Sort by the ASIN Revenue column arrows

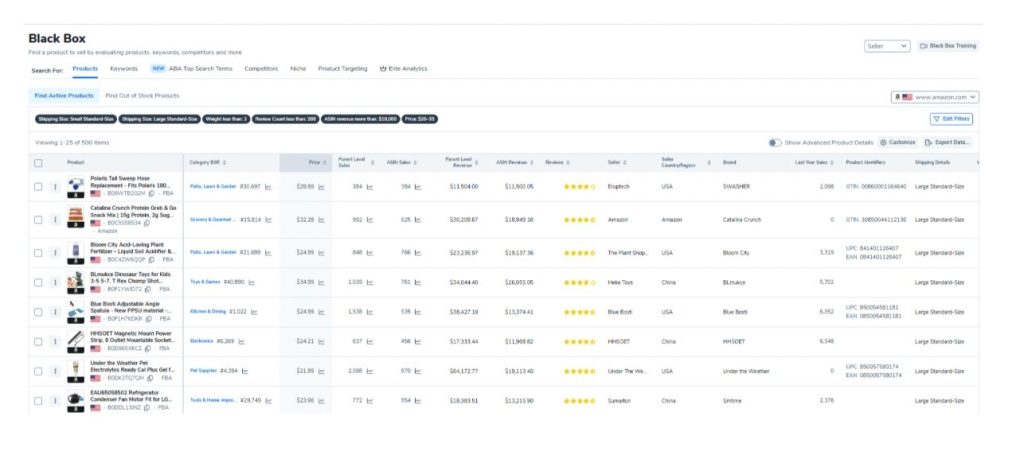[532, 163]
